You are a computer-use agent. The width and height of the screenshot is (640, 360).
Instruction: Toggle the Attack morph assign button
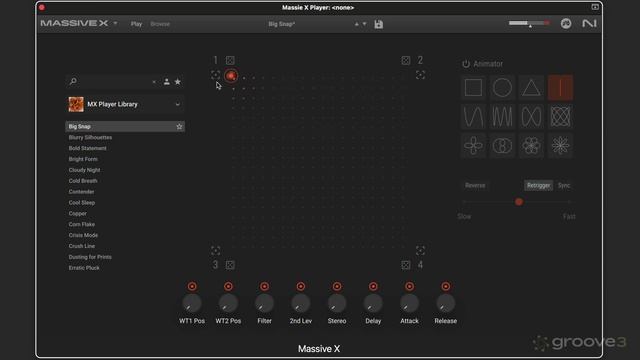[x=409, y=287]
